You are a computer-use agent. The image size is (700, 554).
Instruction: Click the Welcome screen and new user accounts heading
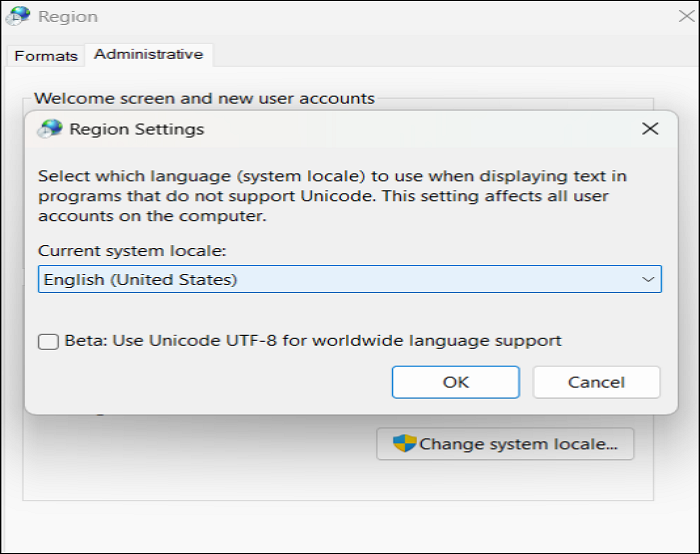click(x=204, y=99)
